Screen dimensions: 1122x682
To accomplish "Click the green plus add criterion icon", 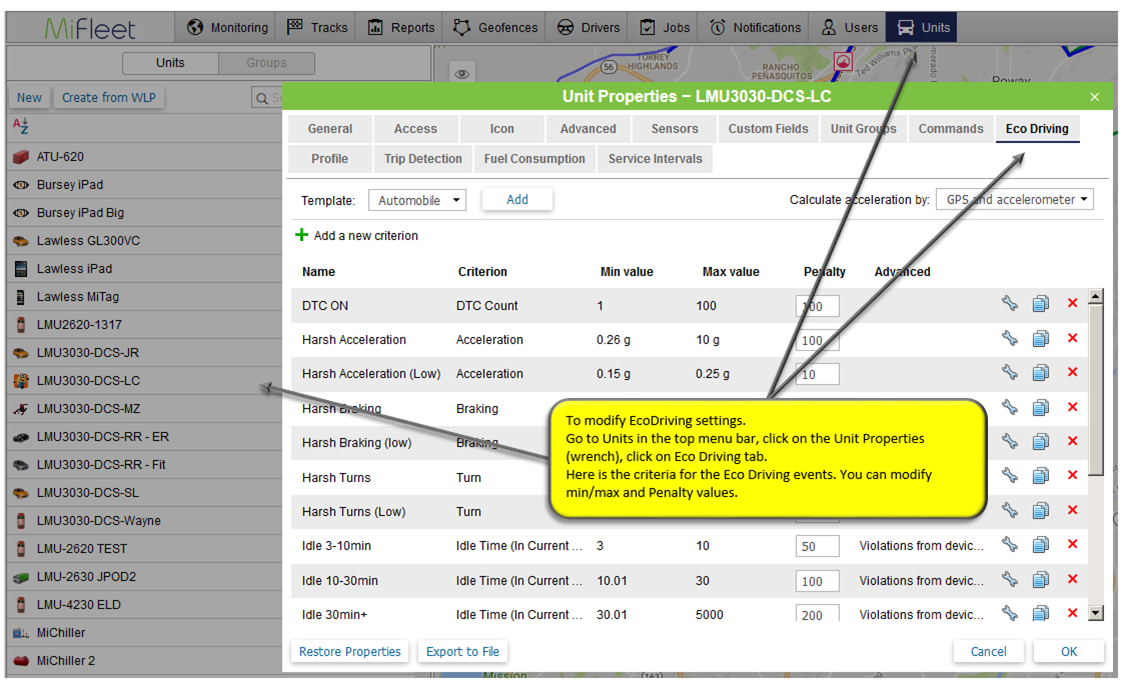I will pyautogui.click(x=301, y=236).
